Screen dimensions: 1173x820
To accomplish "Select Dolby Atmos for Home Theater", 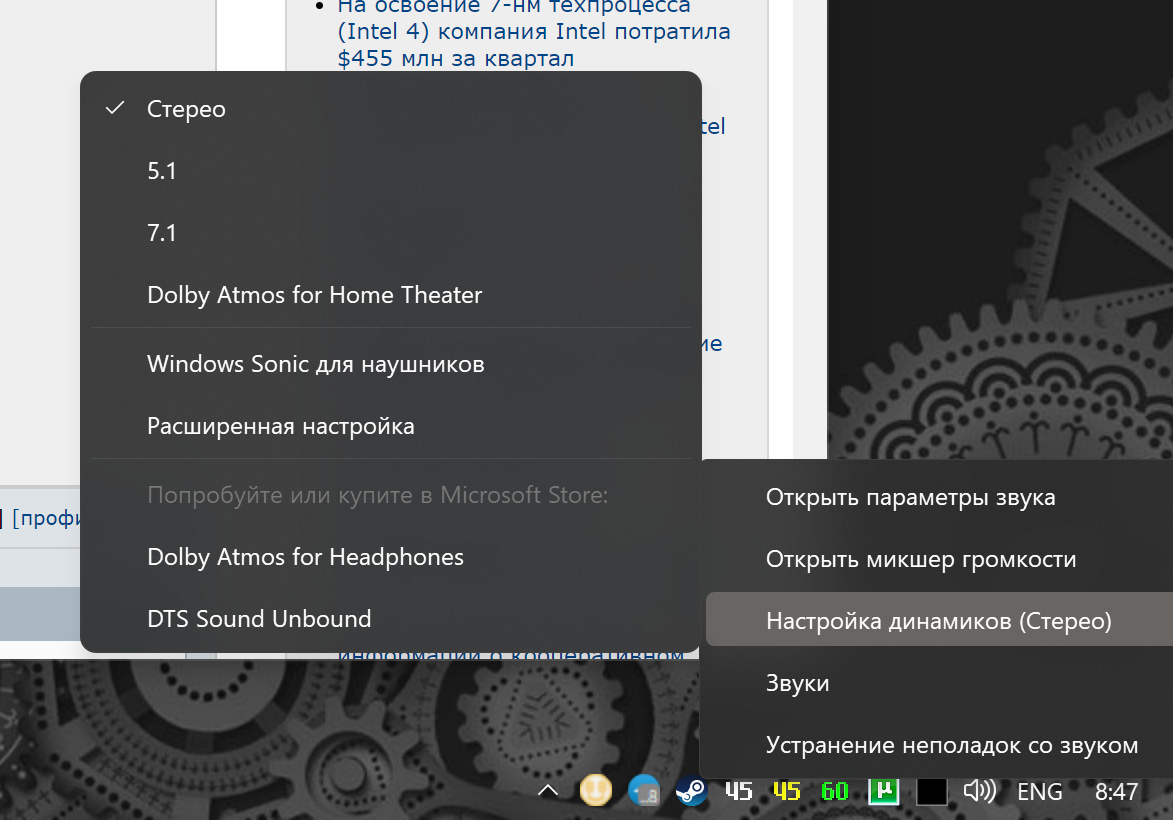I will 391,296.
